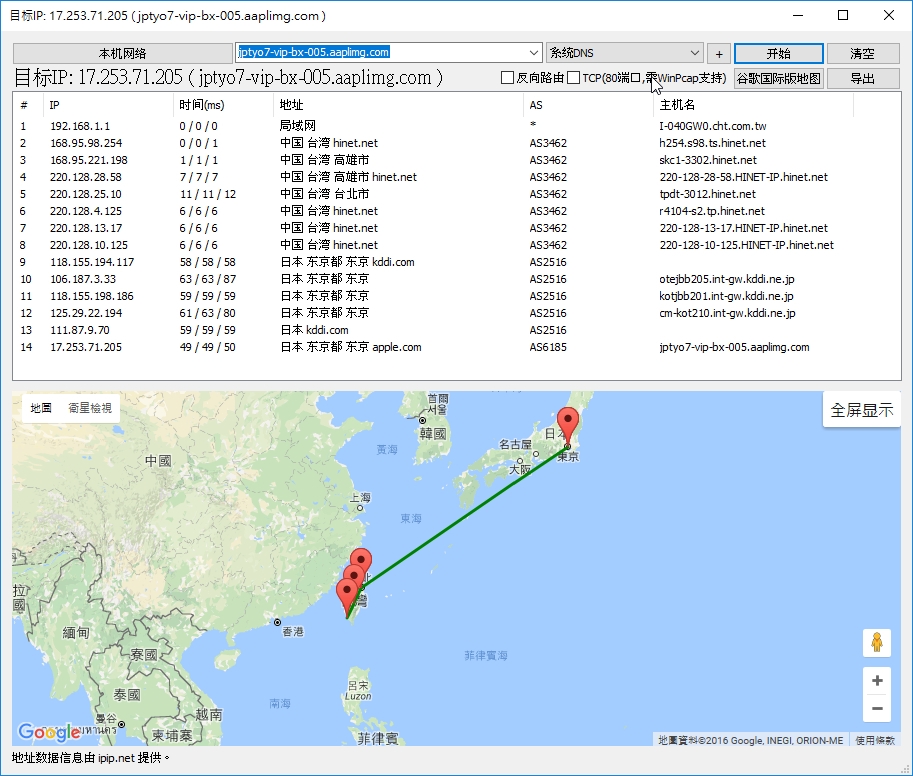Expand the target hostname dropdown arrow
This screenshot has height=776, width=913.
coord(534,52)
